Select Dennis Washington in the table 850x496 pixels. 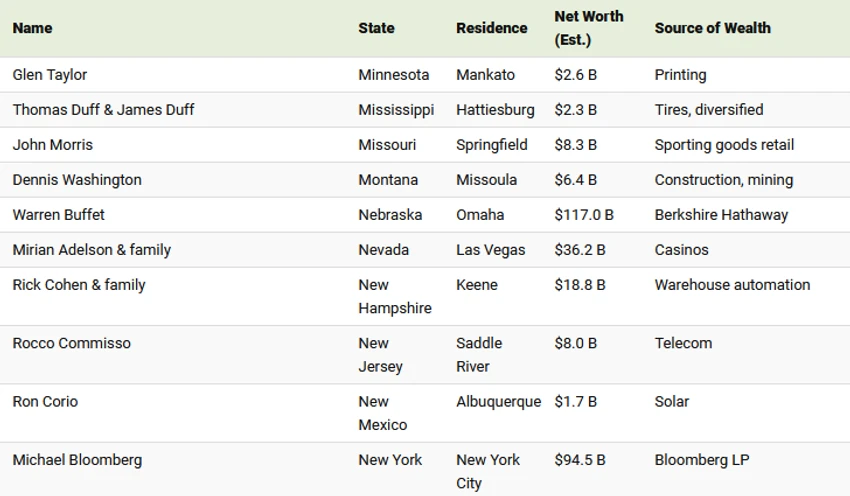pyautogui.click(x=77, y=180)
